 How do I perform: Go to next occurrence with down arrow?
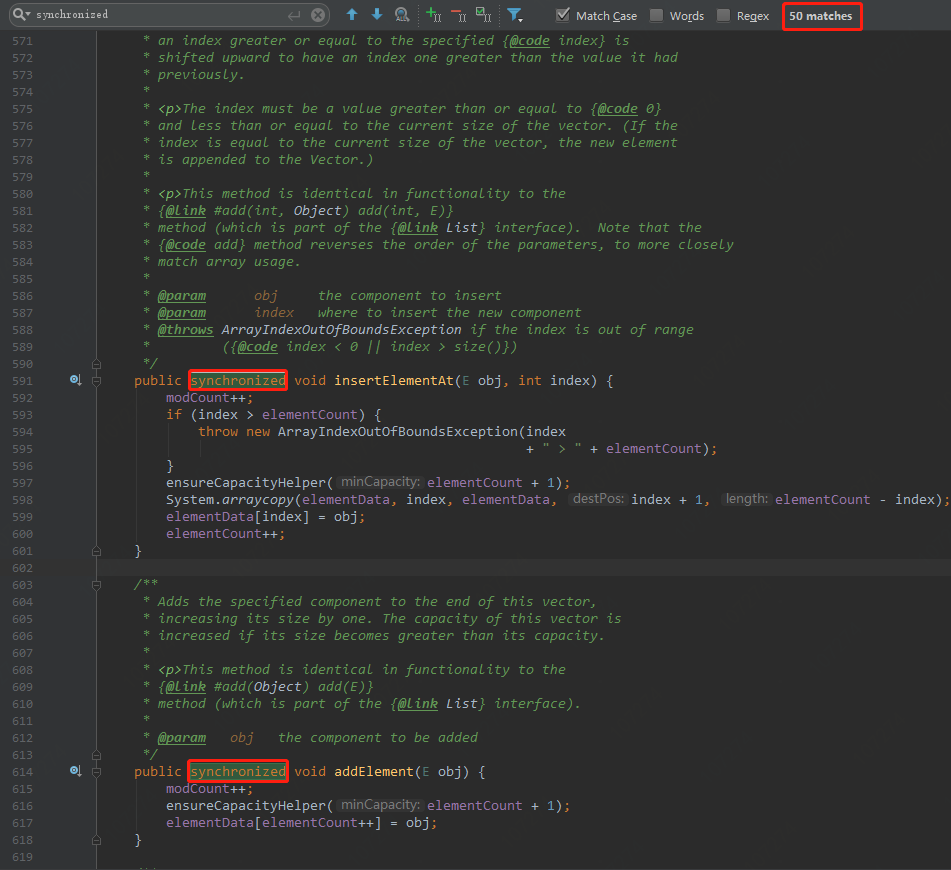(x=377, y=15)
